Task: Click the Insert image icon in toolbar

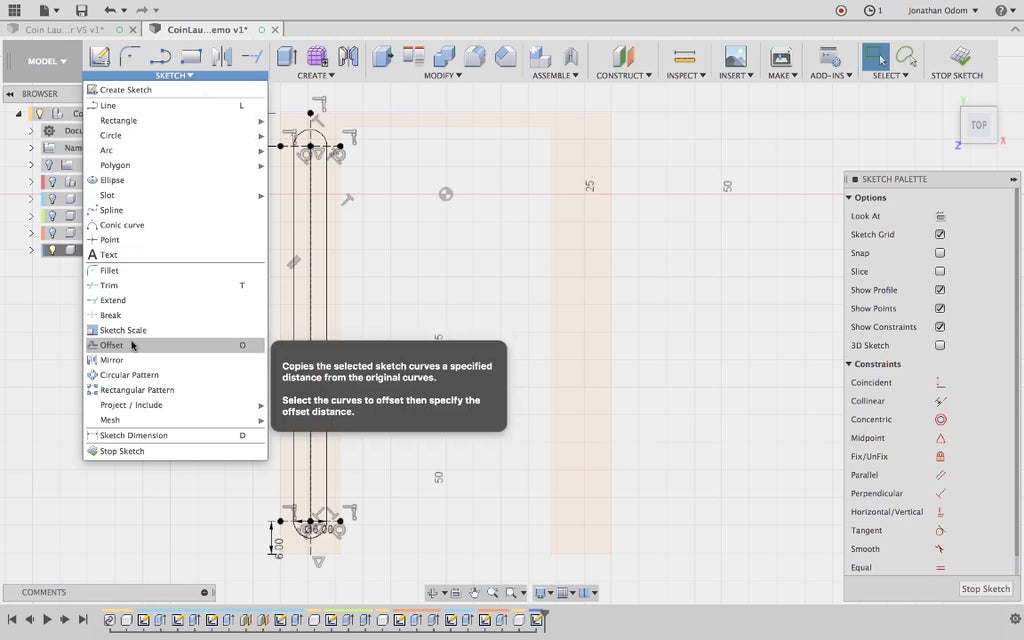Action: coord(735,57)
